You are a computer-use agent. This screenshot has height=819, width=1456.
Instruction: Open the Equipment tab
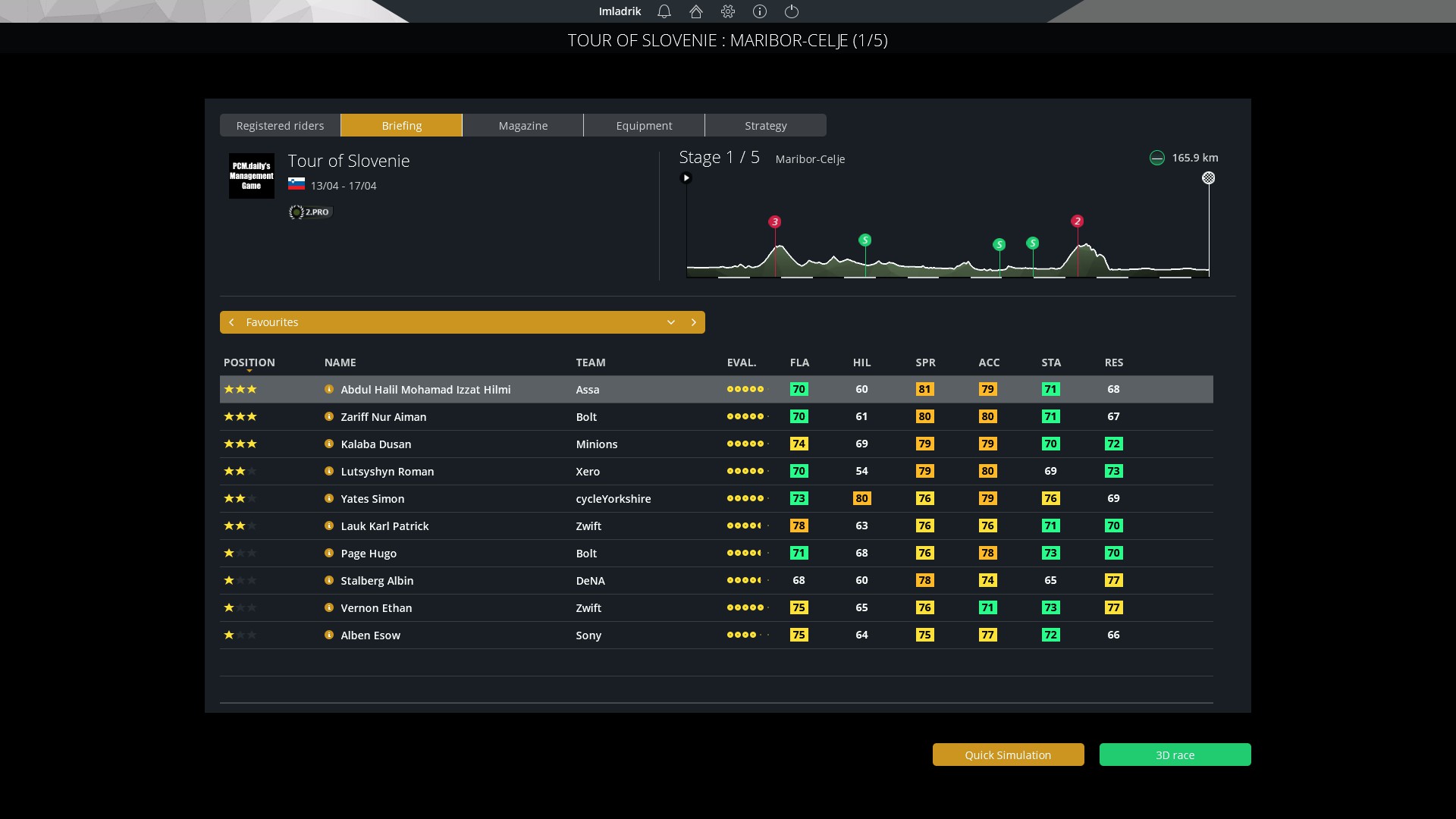[x=644, y=126]
